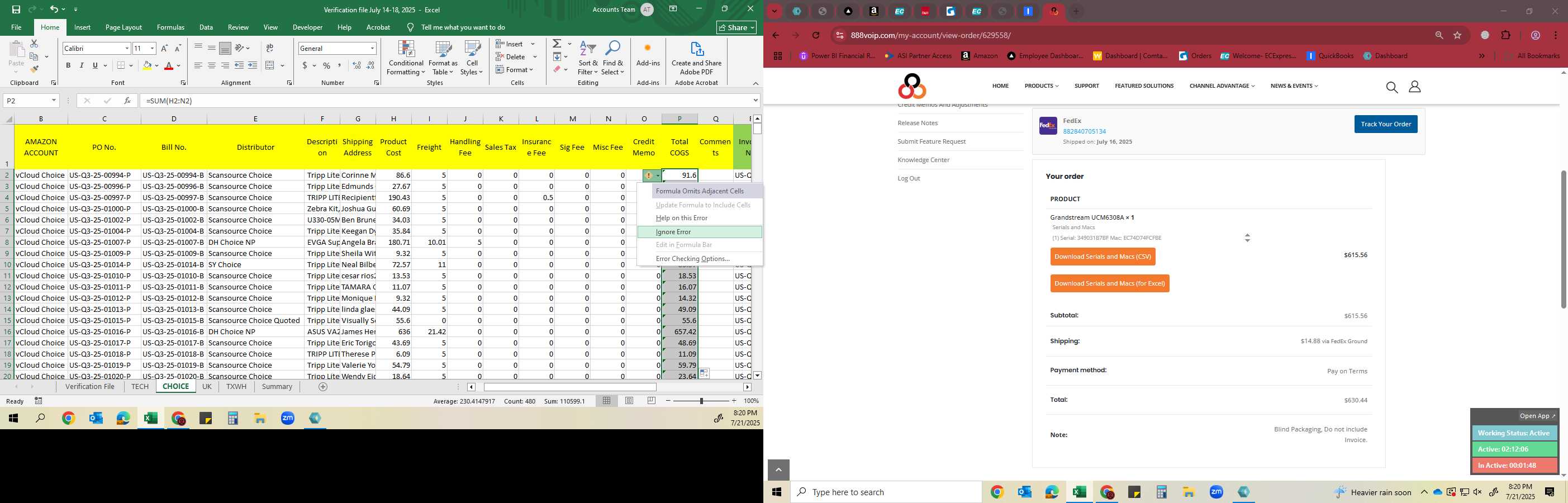
Task: Click the Chrome reload page icon
Action: tap(816, 35)
